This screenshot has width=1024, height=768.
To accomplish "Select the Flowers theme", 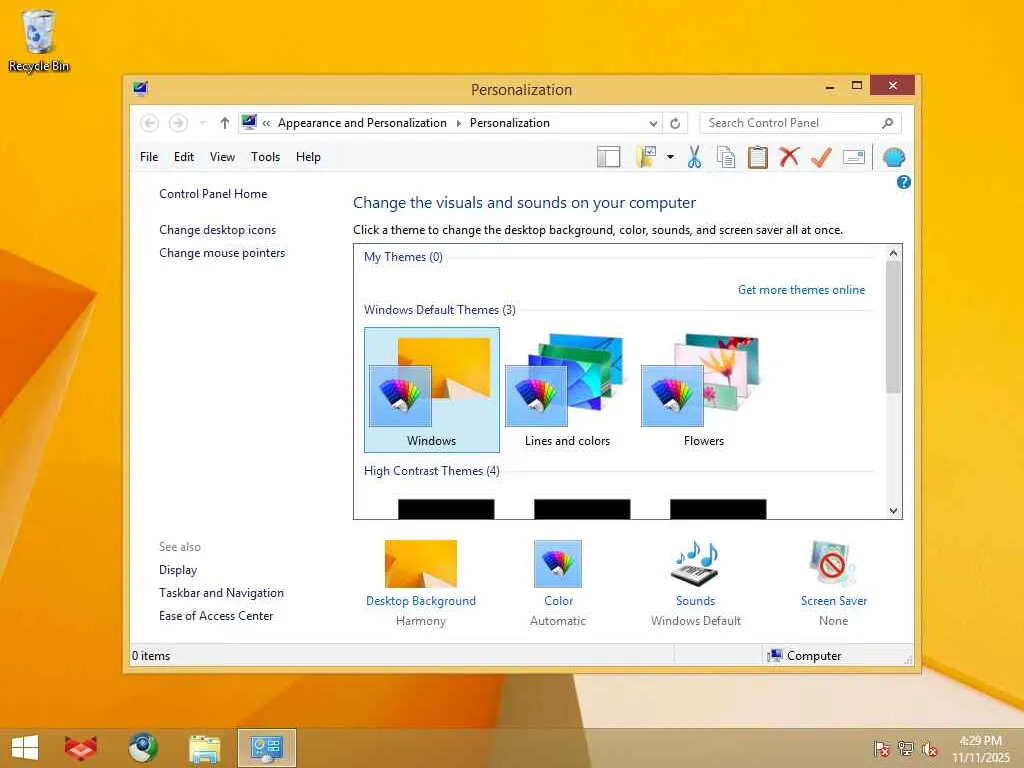I will click(703, 390).
